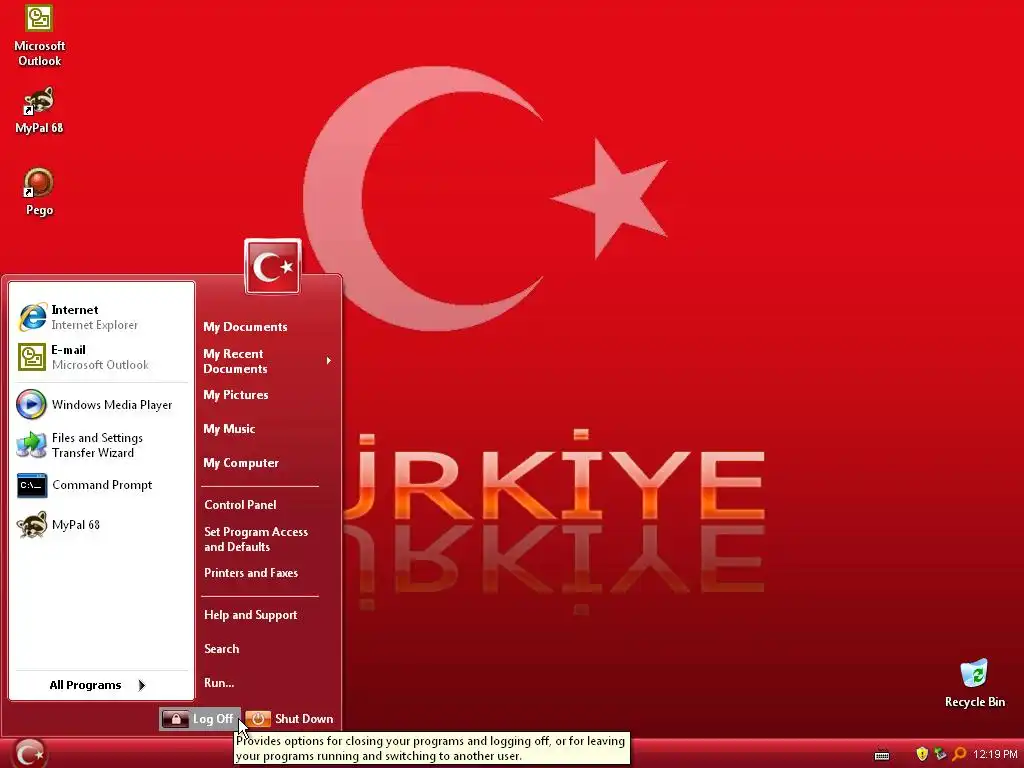This screenshot has width=1024, height=768.
Task: Click the Safely Remove Hardware tray icon
Action: [940, 754]
